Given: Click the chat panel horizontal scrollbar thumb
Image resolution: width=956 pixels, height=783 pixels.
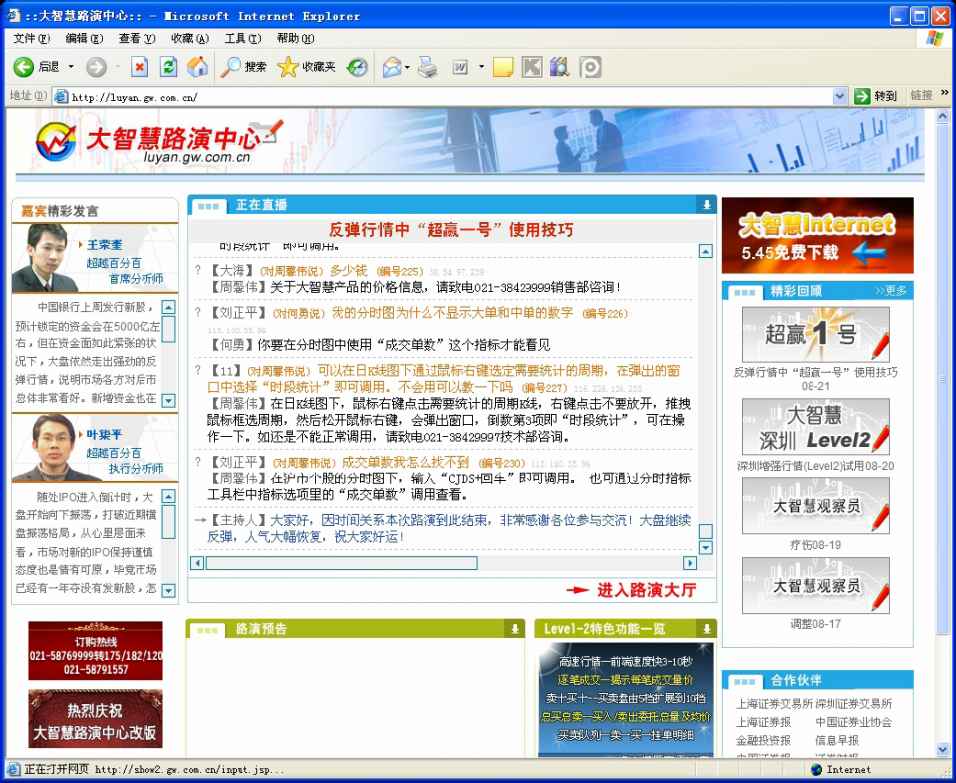Looking at the screenshot, I should 341,563.
